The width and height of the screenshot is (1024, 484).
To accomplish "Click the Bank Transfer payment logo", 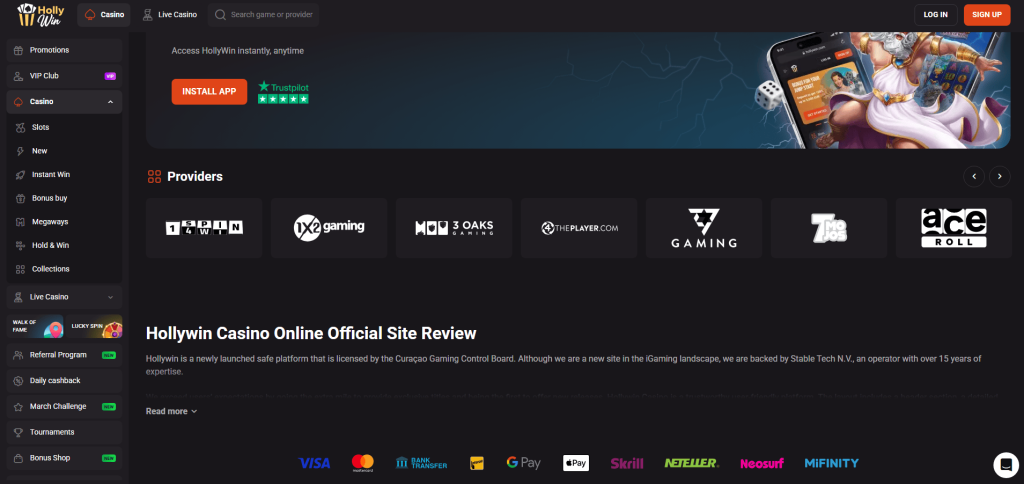I will [x=421, y=463].
